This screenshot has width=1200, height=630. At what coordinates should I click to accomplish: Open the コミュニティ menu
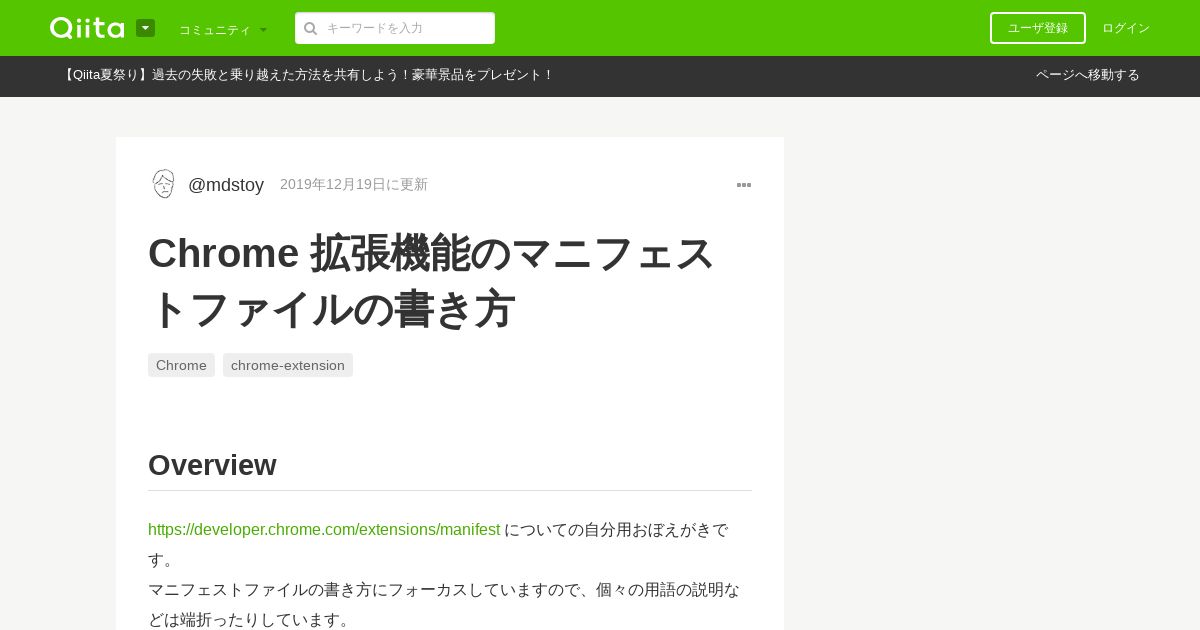pyautogui.click(x=223, y=29)
